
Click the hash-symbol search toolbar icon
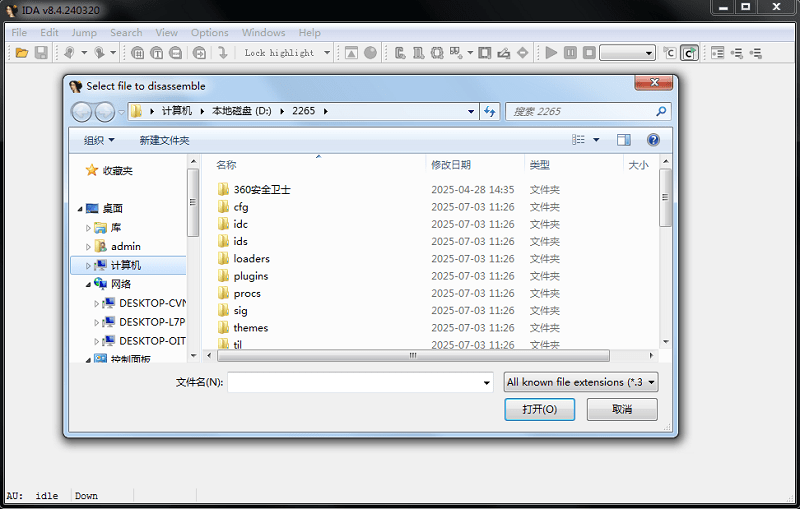coord(137,53)
